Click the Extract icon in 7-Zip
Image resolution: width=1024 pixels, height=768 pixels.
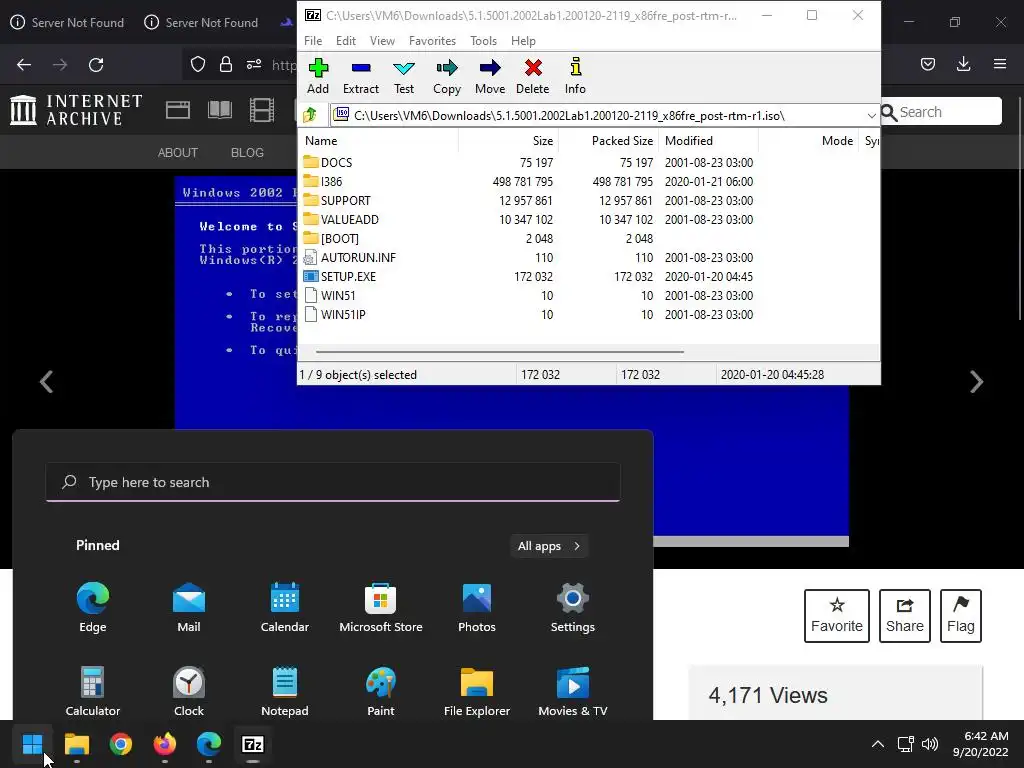click(x=360, y=76)
